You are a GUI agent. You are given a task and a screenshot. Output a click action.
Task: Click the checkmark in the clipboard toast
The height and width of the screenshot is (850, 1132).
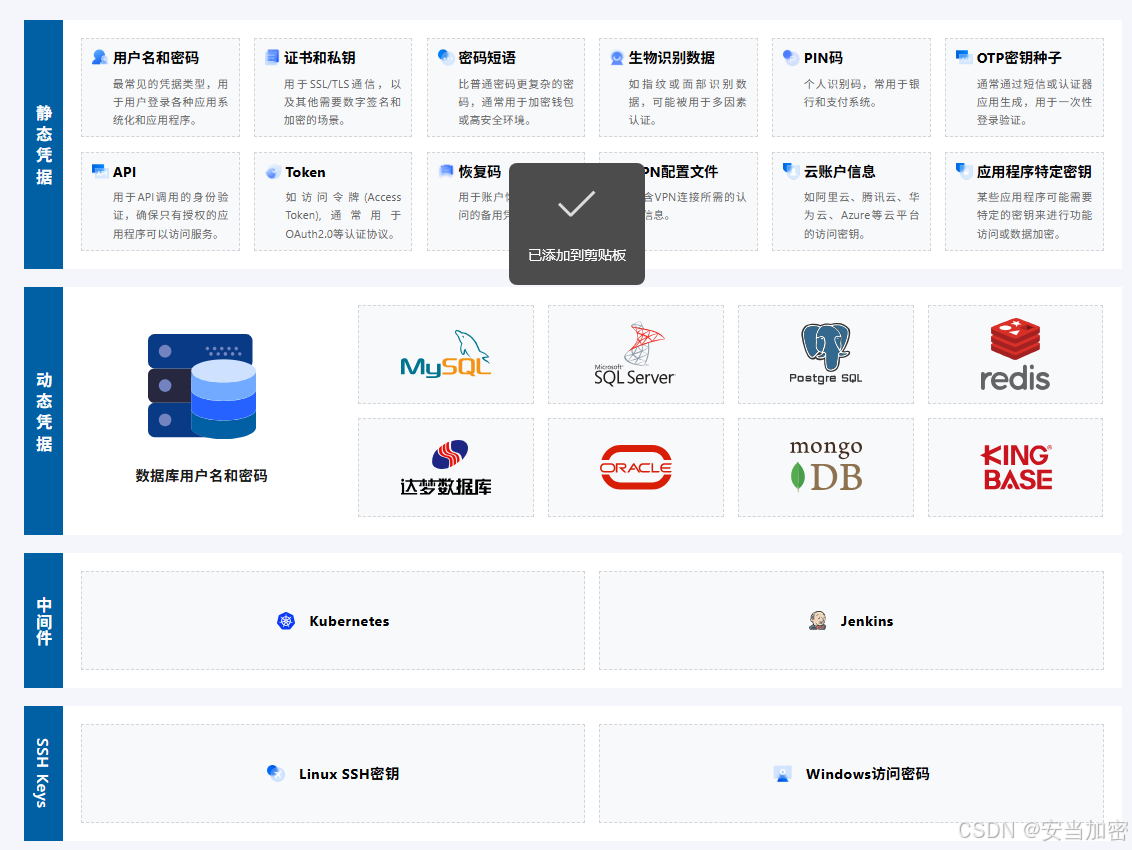click(x=576, y=204)
